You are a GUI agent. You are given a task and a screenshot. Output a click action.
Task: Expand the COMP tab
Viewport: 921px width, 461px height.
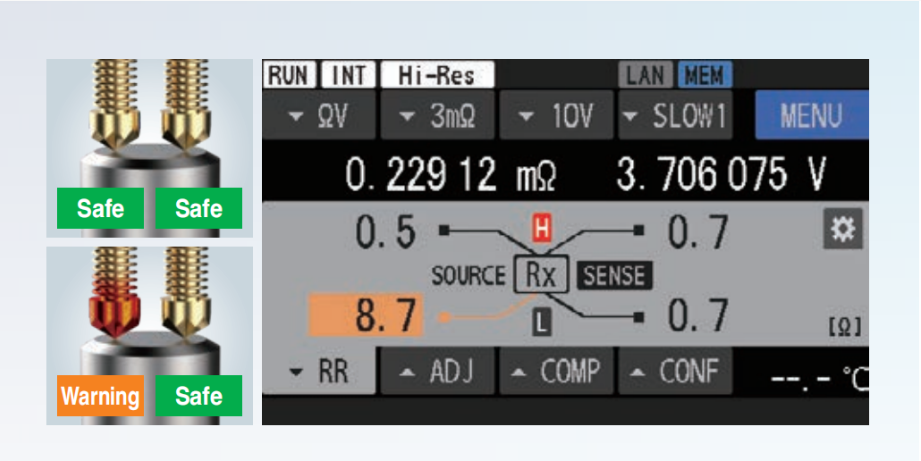click(x=556, y=371)
